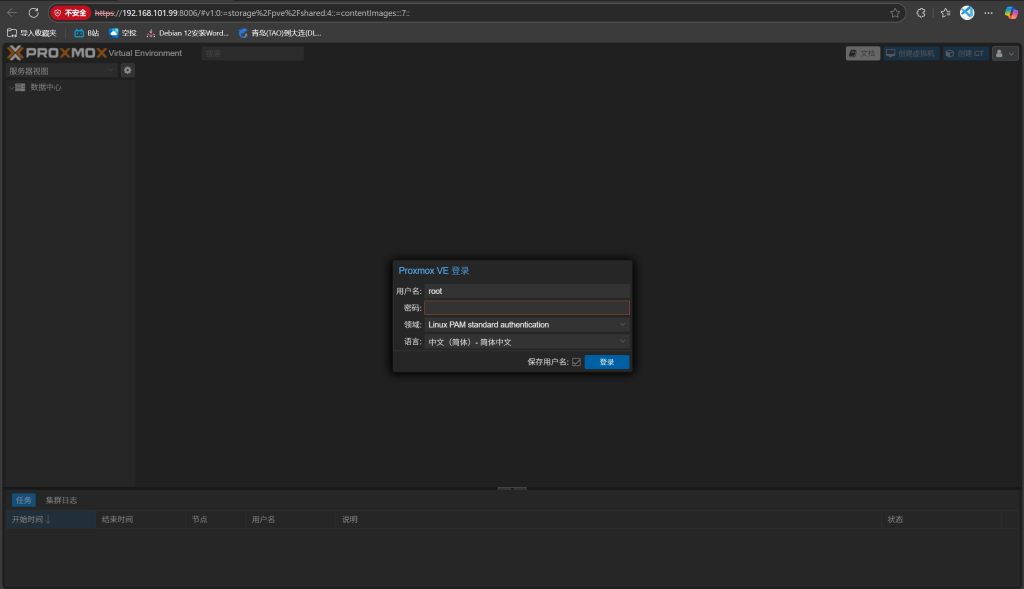
Task: Open the 服务器视图 view selector dropdown
Action: coord(62,71)
